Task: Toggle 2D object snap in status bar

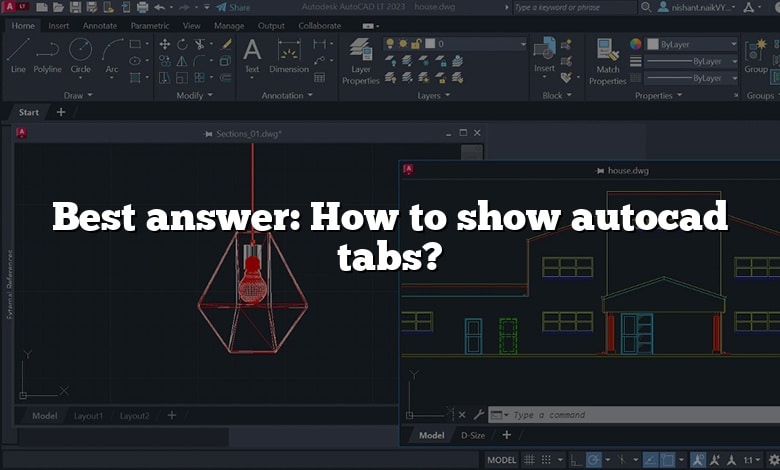Action: tap(667, 460)
